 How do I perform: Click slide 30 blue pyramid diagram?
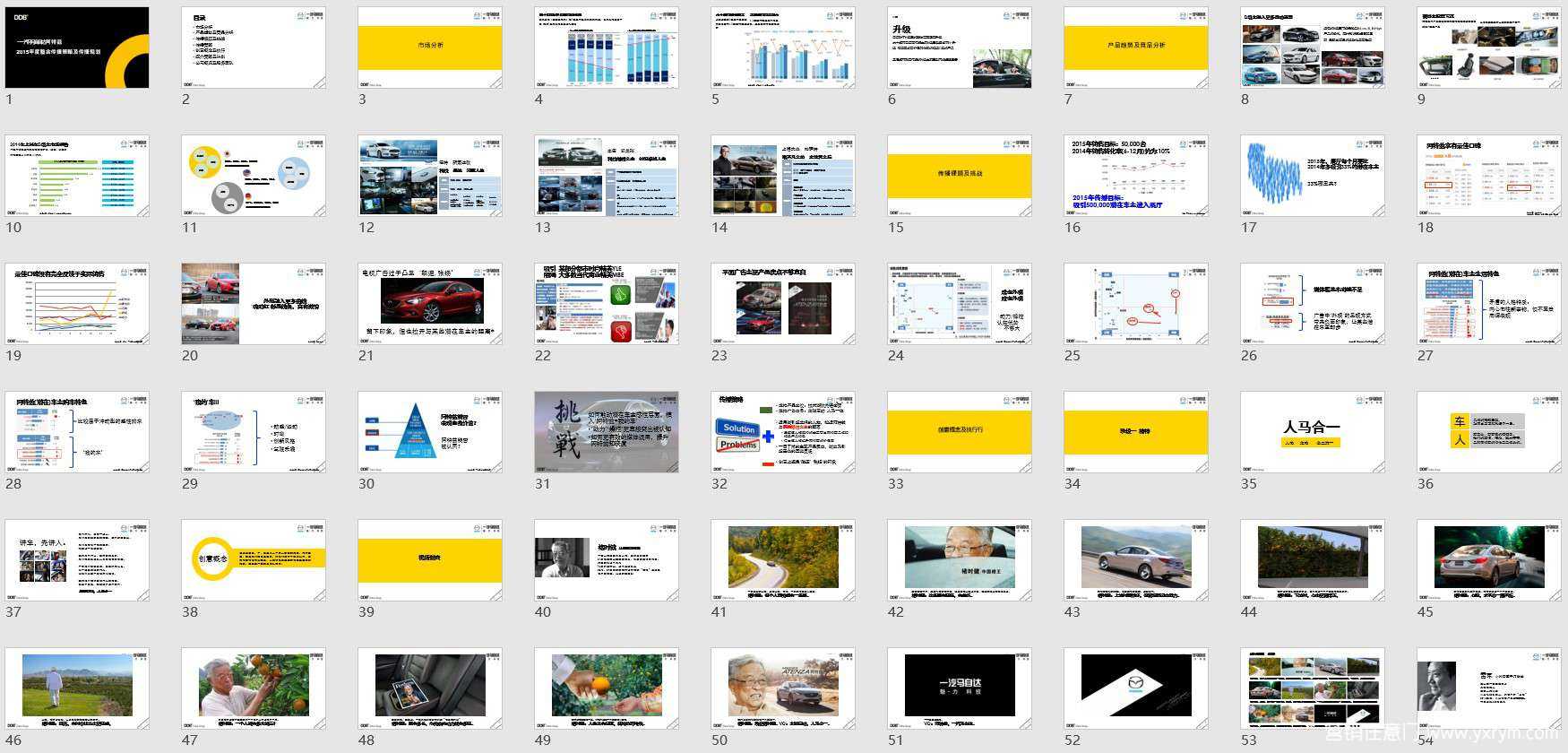click(430, 432)
